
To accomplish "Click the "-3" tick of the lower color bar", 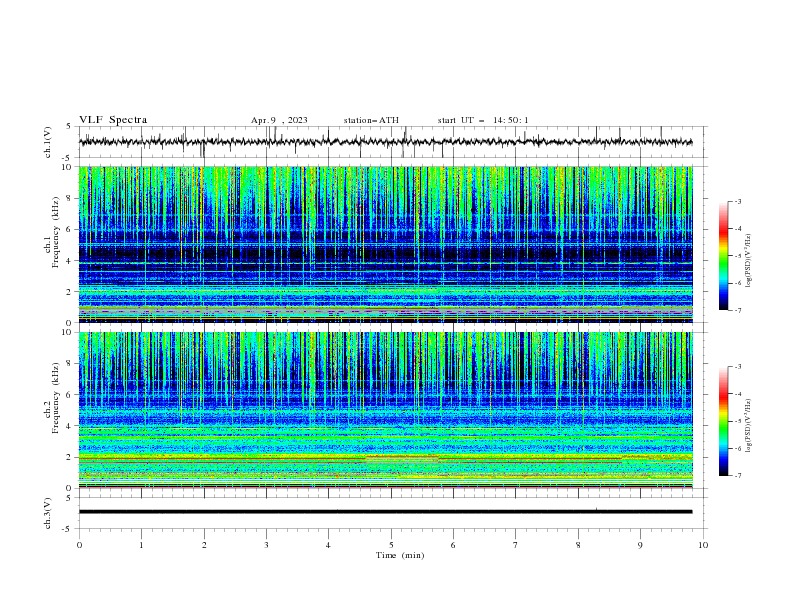I will (x=737, y=367).
